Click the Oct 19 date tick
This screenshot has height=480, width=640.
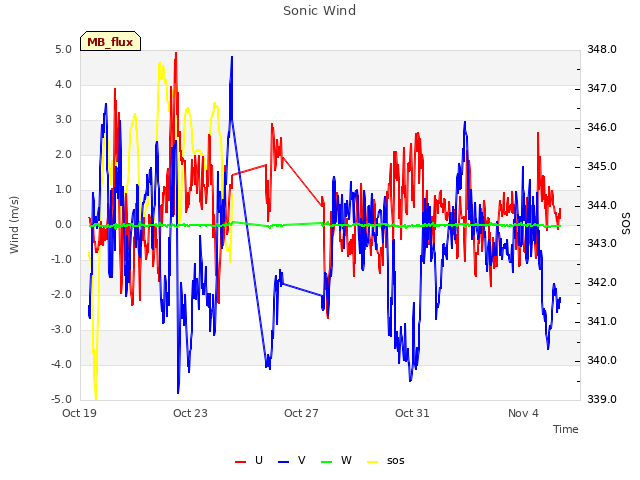pos(79,413)
